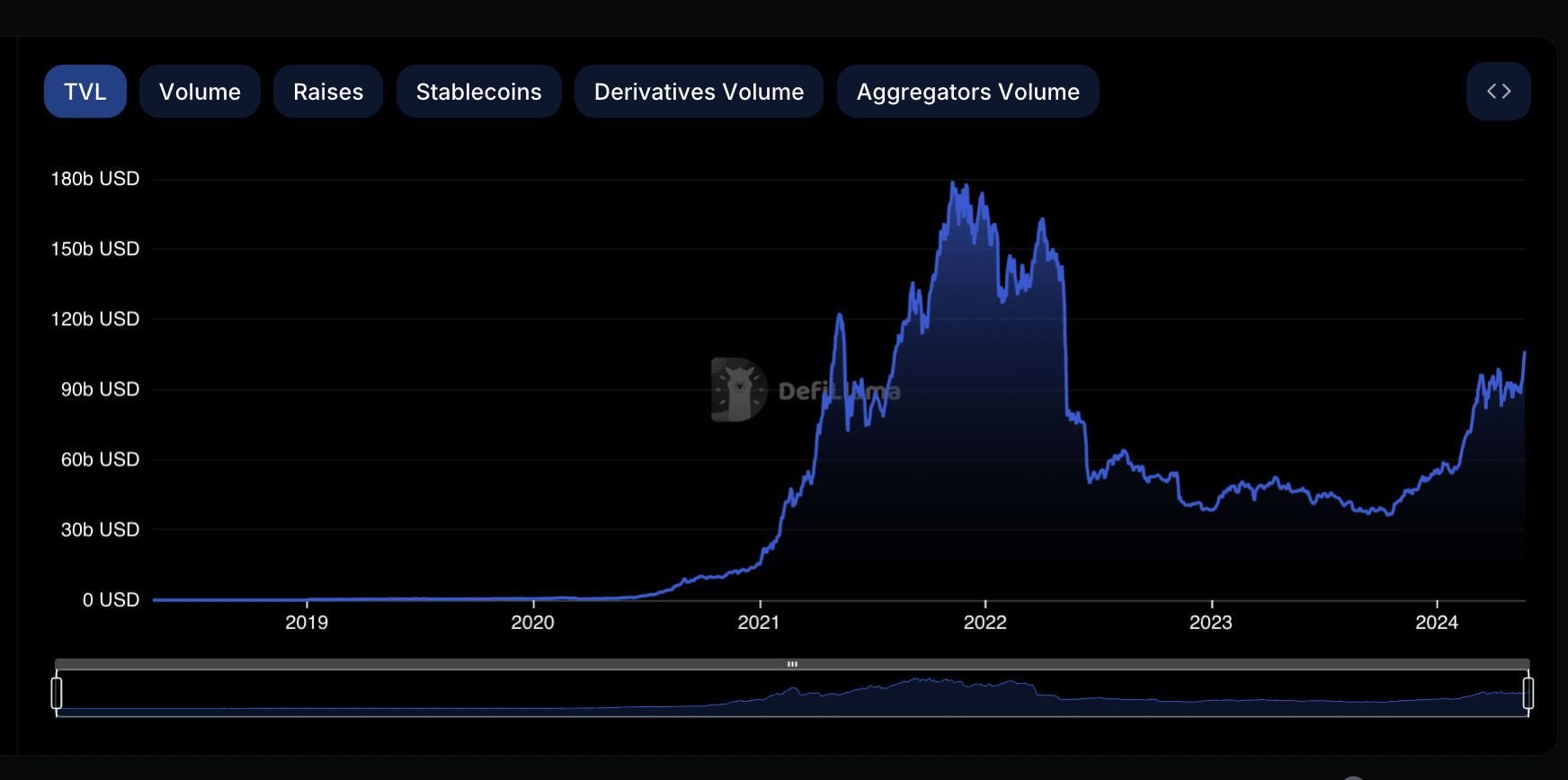Select the TVL tab

(85, 92)
